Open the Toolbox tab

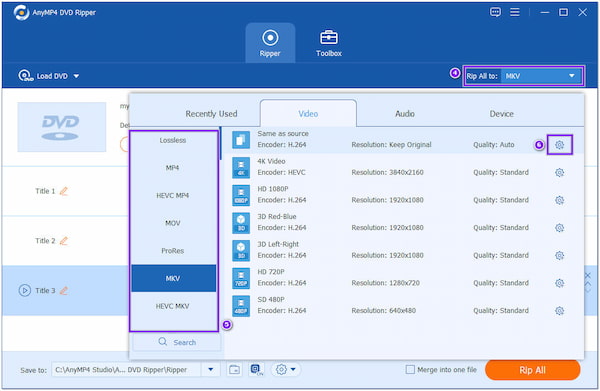point(329,43)
